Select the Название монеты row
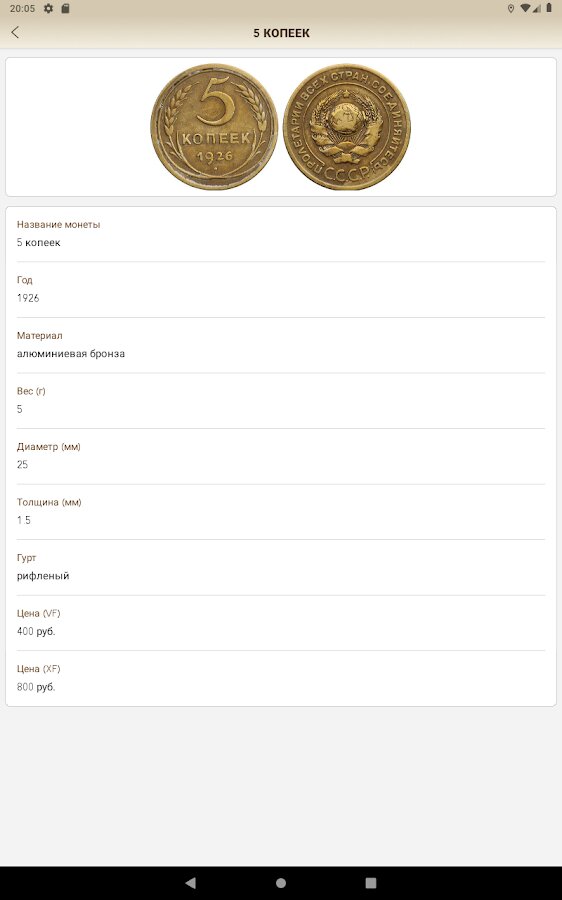 tap(281, 234)
